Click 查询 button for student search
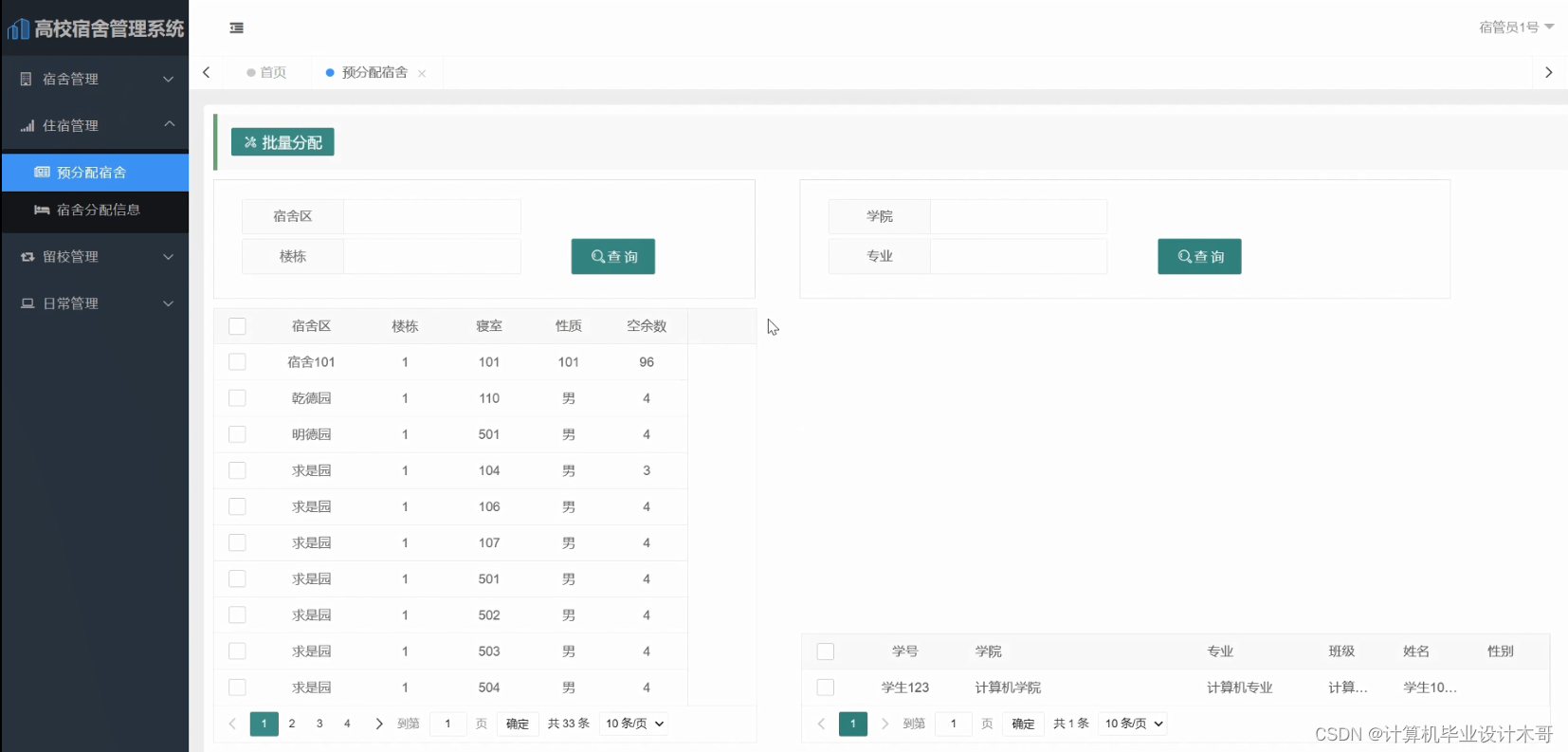The image size is (1568, 752). (x=1199, y=256)
